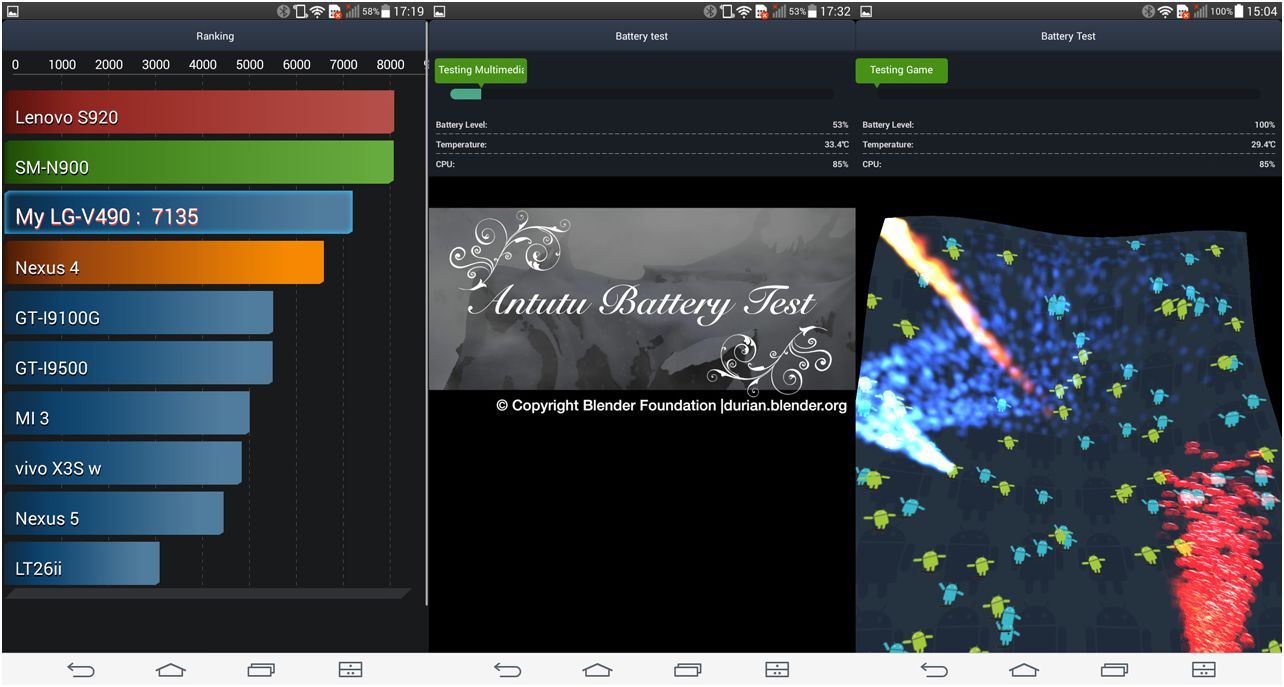This screenshot has width=1284, height=687.
Task: Tap back arrow under the Antutu video screen
Action: [508, 670]
